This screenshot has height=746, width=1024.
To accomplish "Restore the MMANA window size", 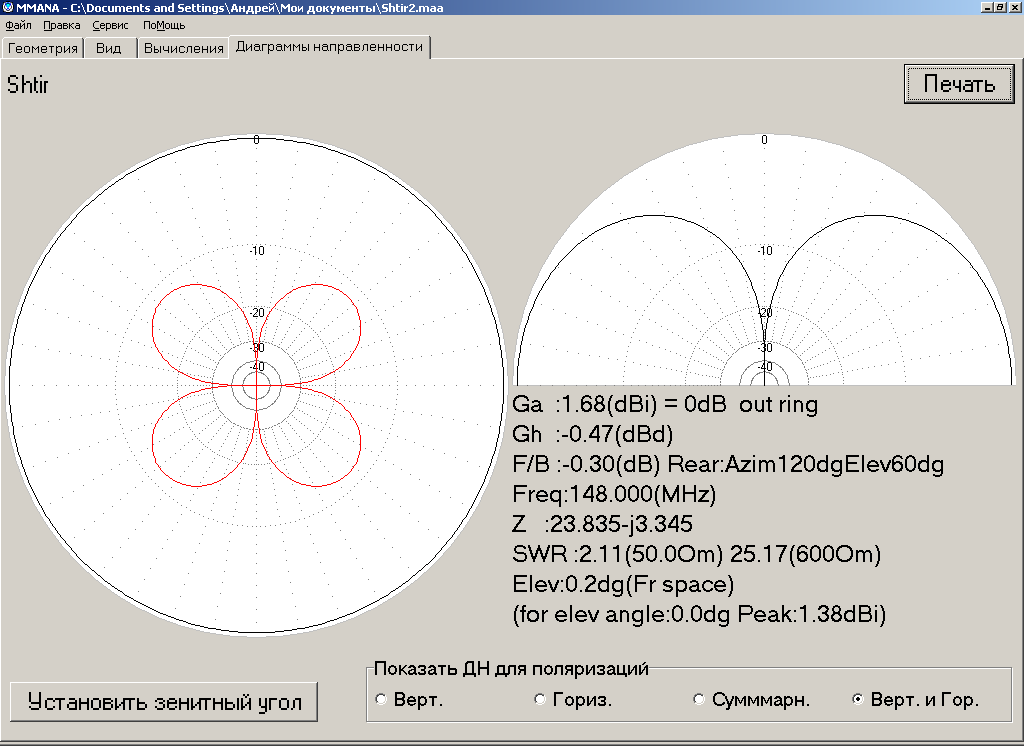I will pos(999,7).
